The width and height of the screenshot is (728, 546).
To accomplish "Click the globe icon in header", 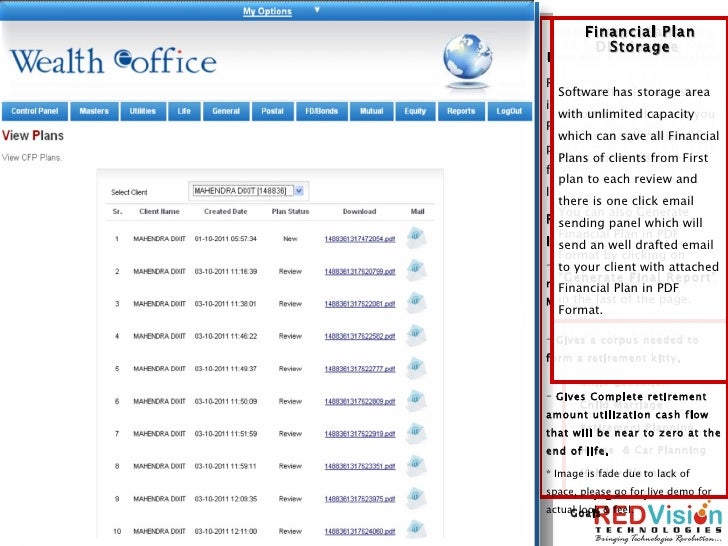I will tap(467, 60).
